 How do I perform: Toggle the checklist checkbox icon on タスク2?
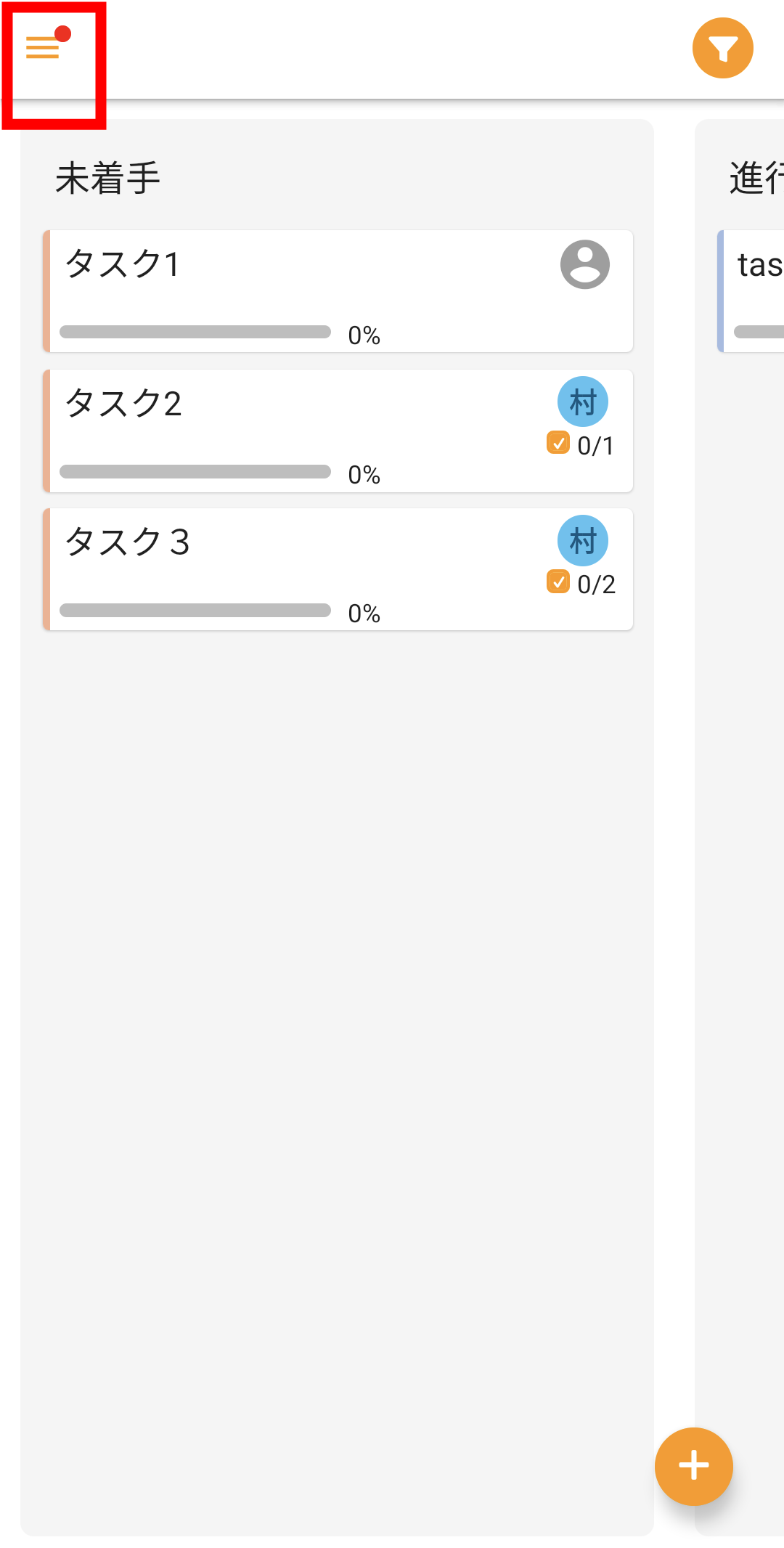pyautogui.click(x=558, y=443)
